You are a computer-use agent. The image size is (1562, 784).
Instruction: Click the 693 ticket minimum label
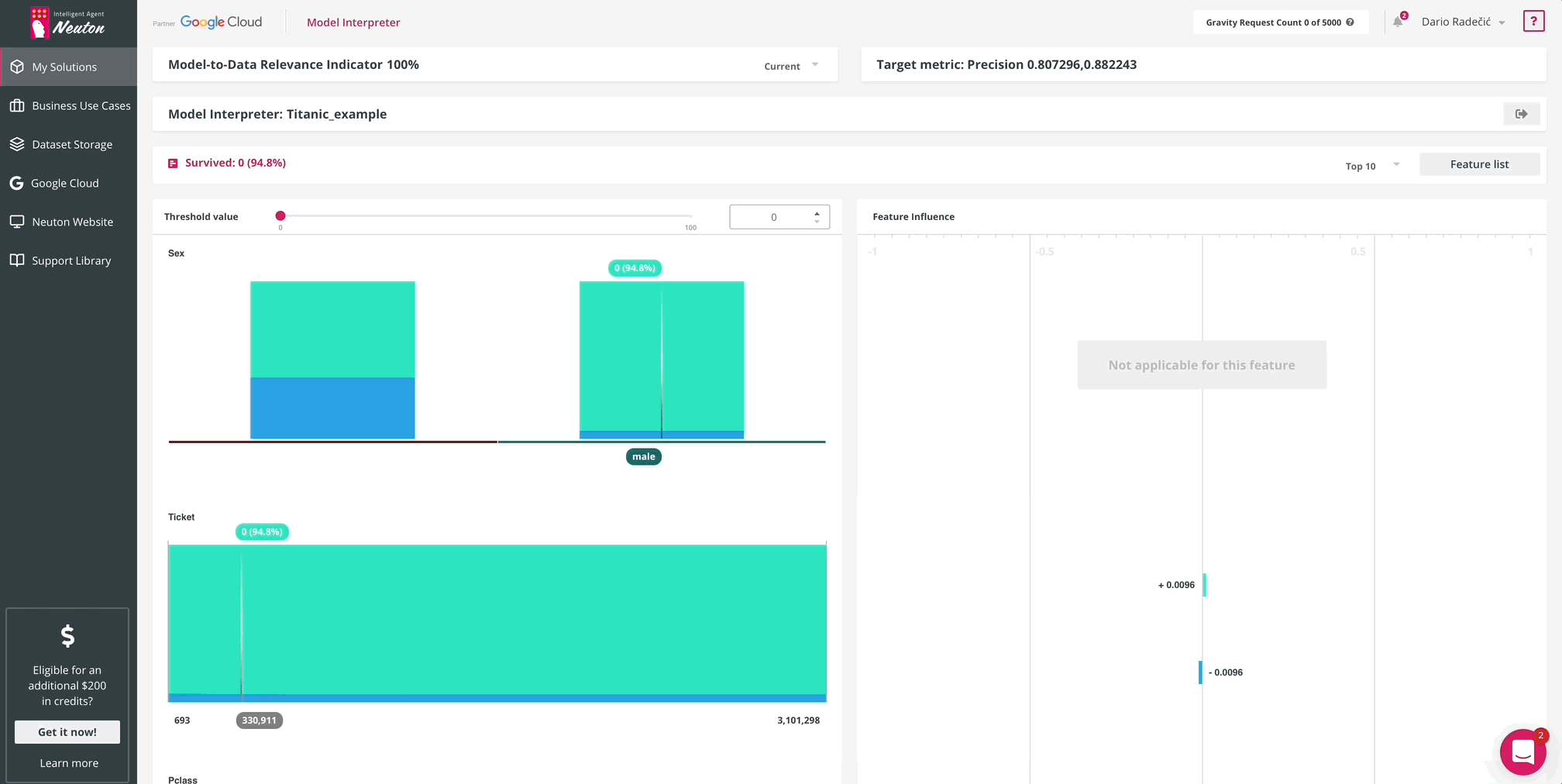point(182,720)
